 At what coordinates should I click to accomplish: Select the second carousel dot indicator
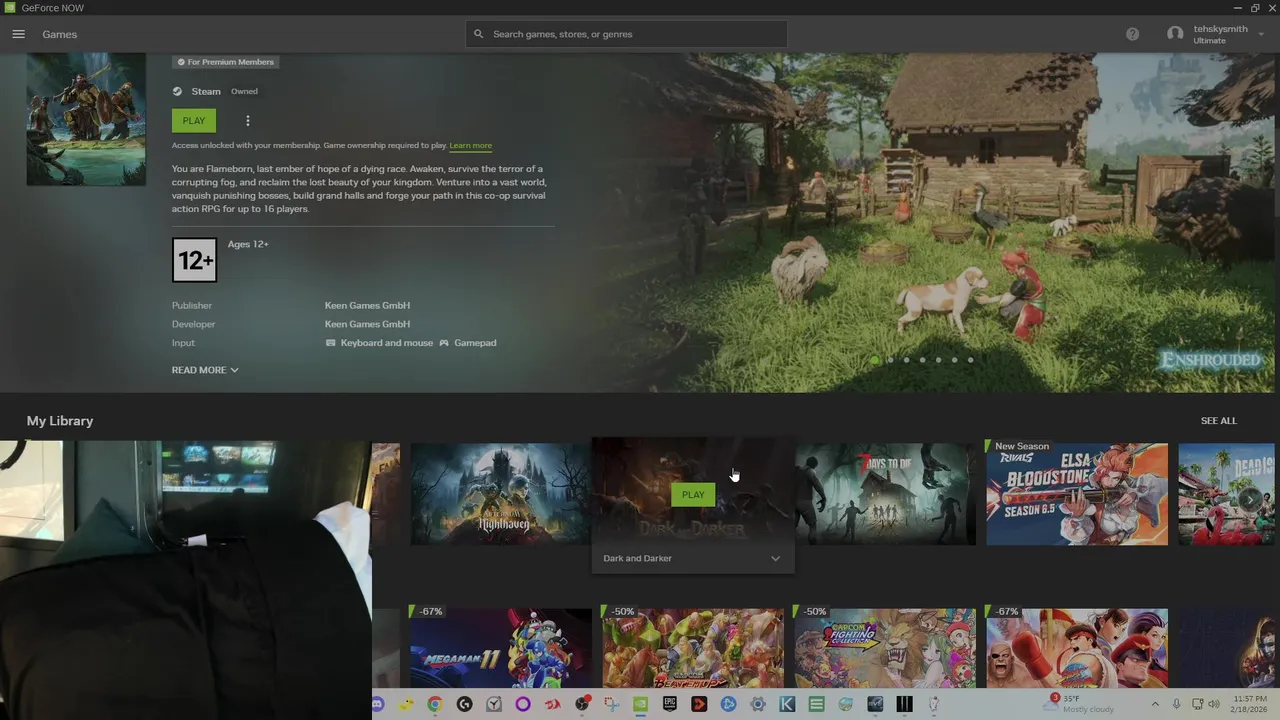891,360
